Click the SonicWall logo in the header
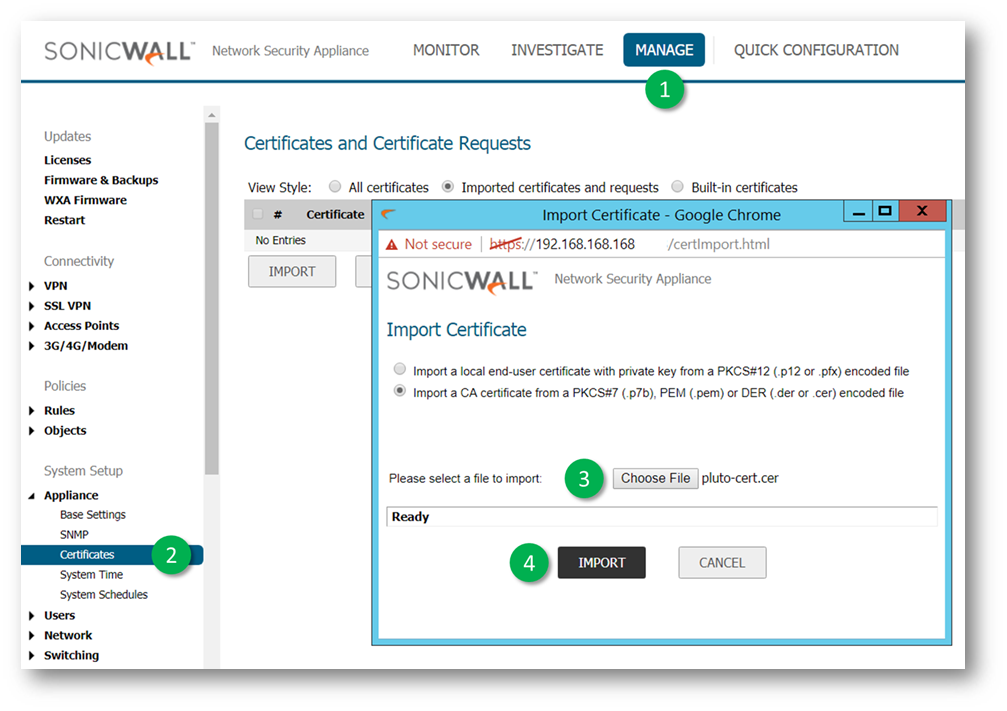 [x=118, y=51]
